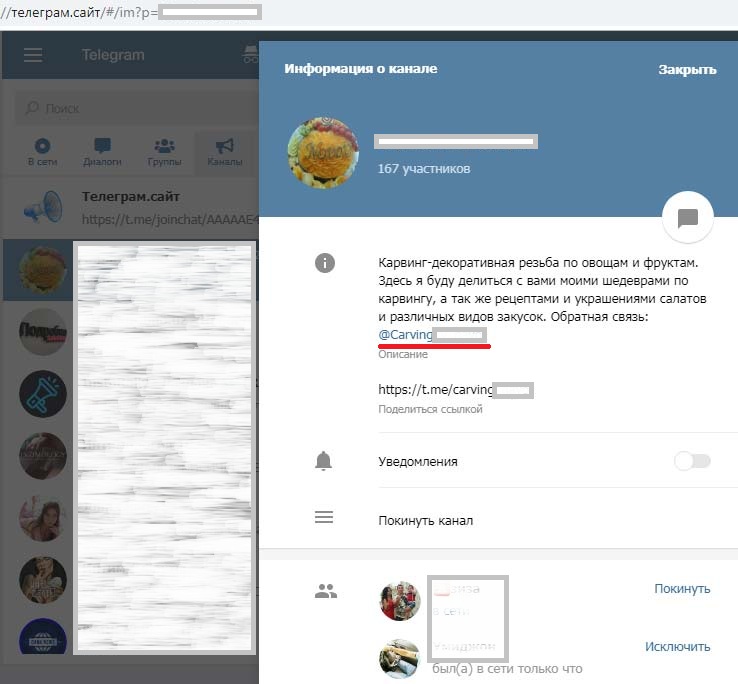738x684 pixels.
Task: Click the members people icon
Action: tap(326, 591)
